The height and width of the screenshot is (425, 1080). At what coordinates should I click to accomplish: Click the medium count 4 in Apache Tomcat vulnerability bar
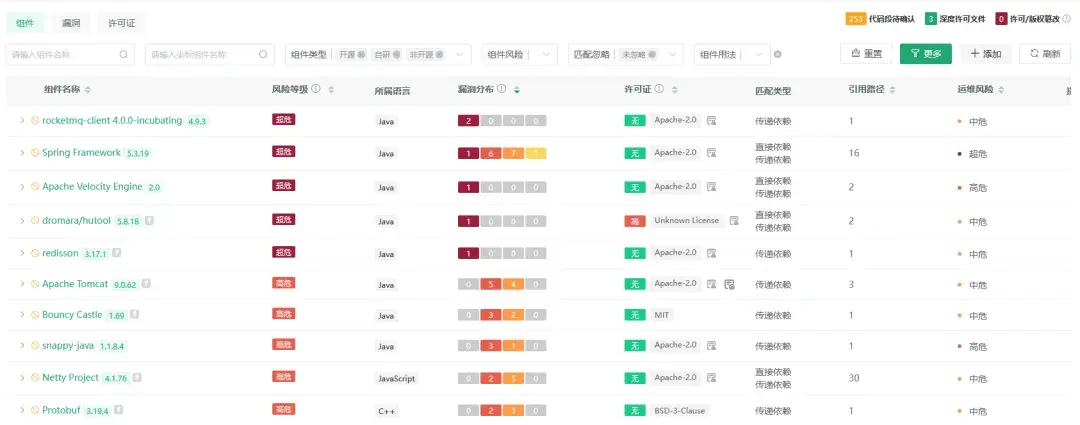click(513, 284)
